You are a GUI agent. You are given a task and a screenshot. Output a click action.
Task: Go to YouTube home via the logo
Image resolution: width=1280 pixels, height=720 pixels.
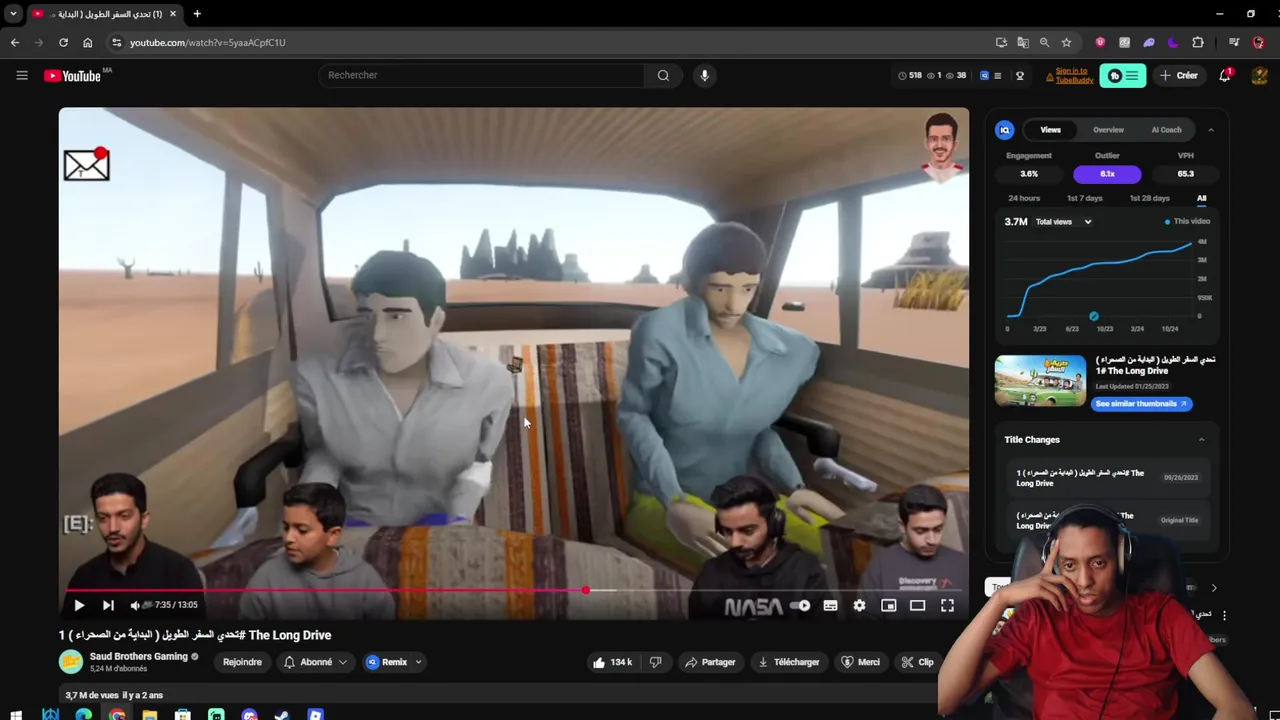point(72,76)
